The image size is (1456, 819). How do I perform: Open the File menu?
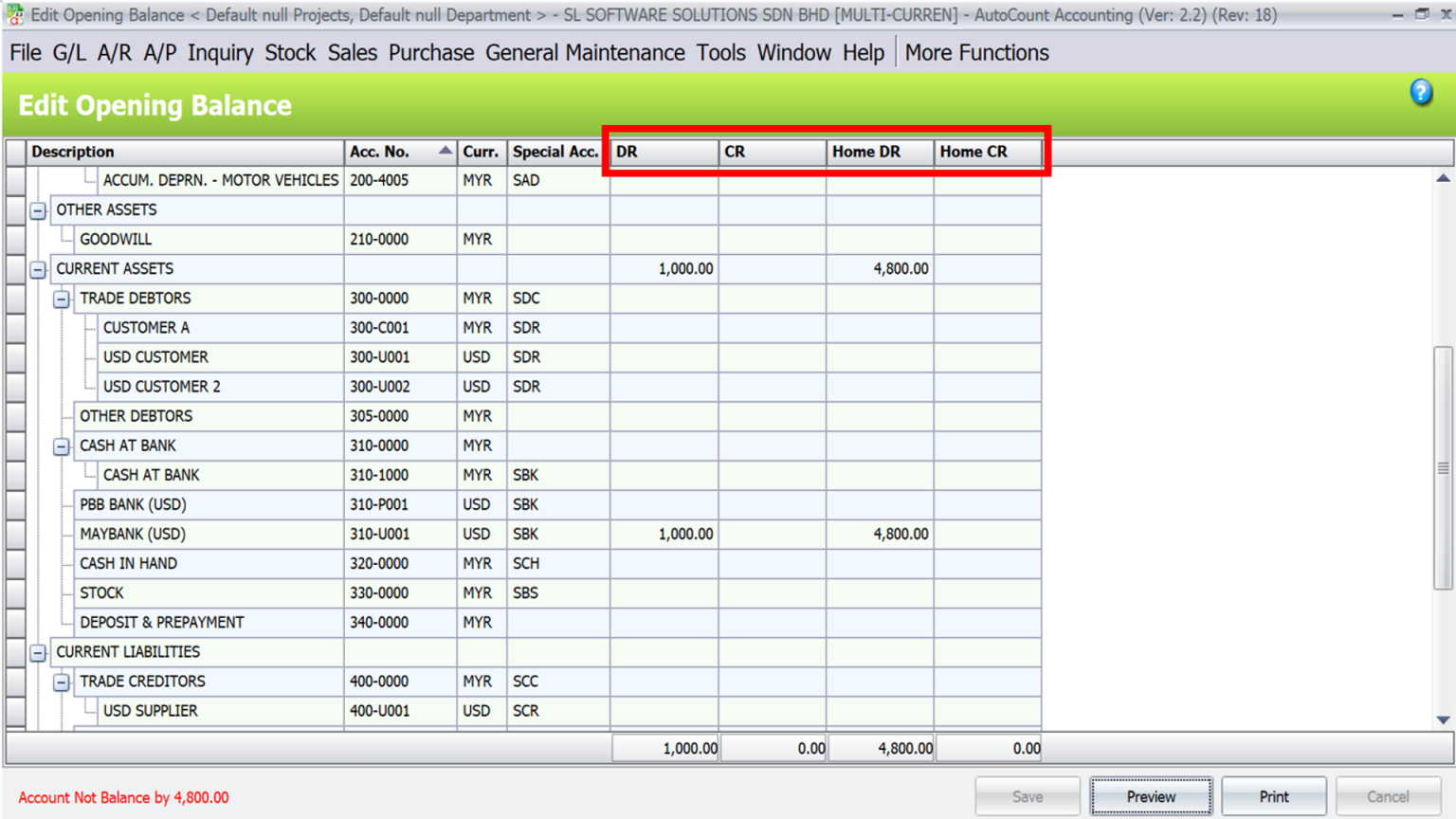point(26,53)
